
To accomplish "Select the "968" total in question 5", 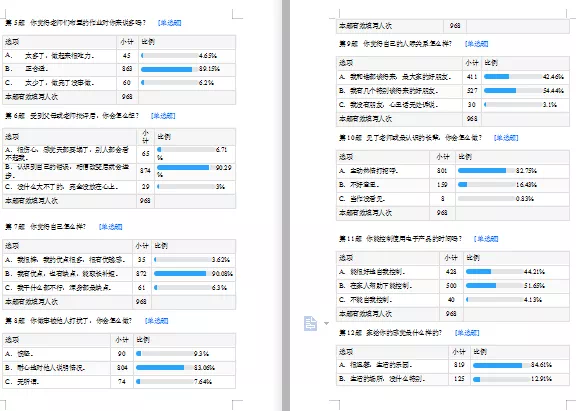I will [x=127, y=97].
